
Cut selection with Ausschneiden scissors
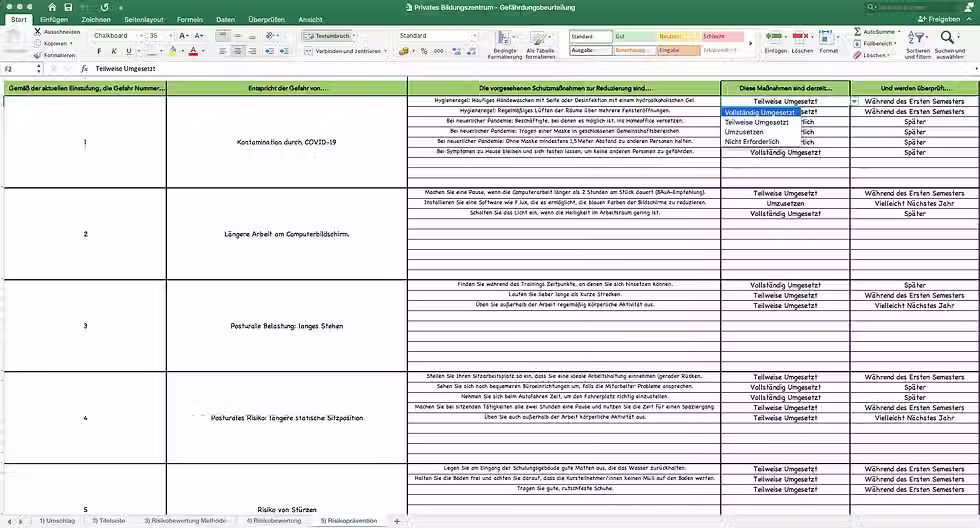click(x=38, y=31)
